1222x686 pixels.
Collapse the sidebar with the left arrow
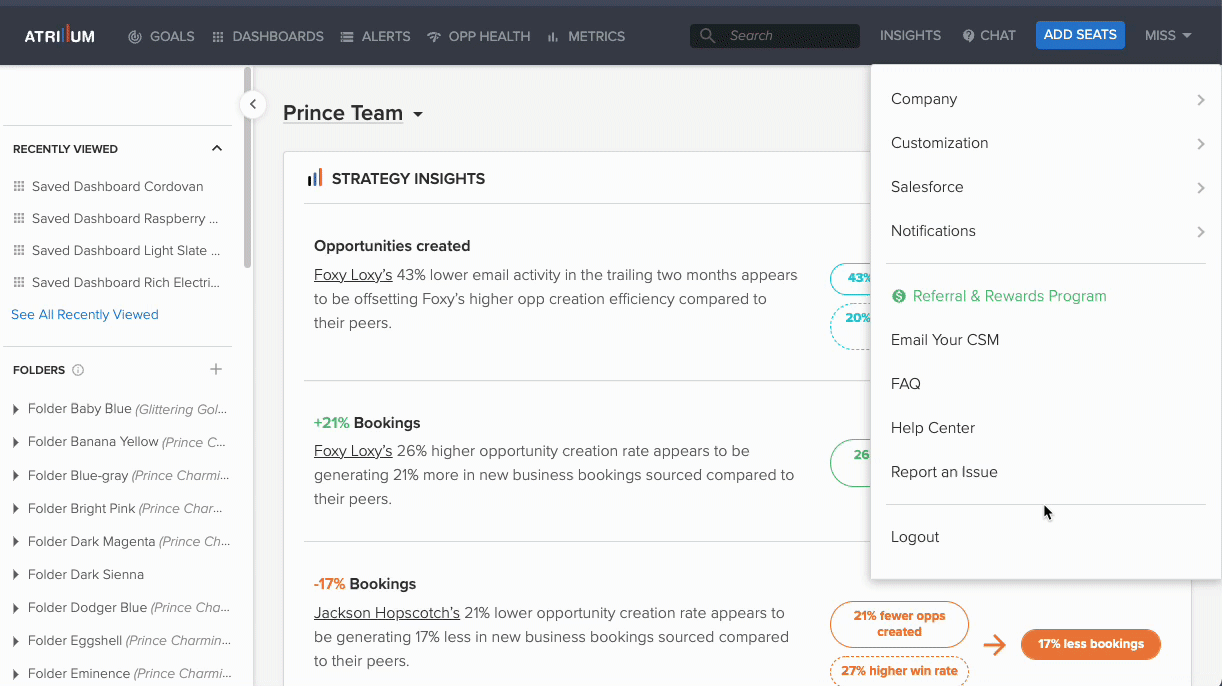[252, 104]
